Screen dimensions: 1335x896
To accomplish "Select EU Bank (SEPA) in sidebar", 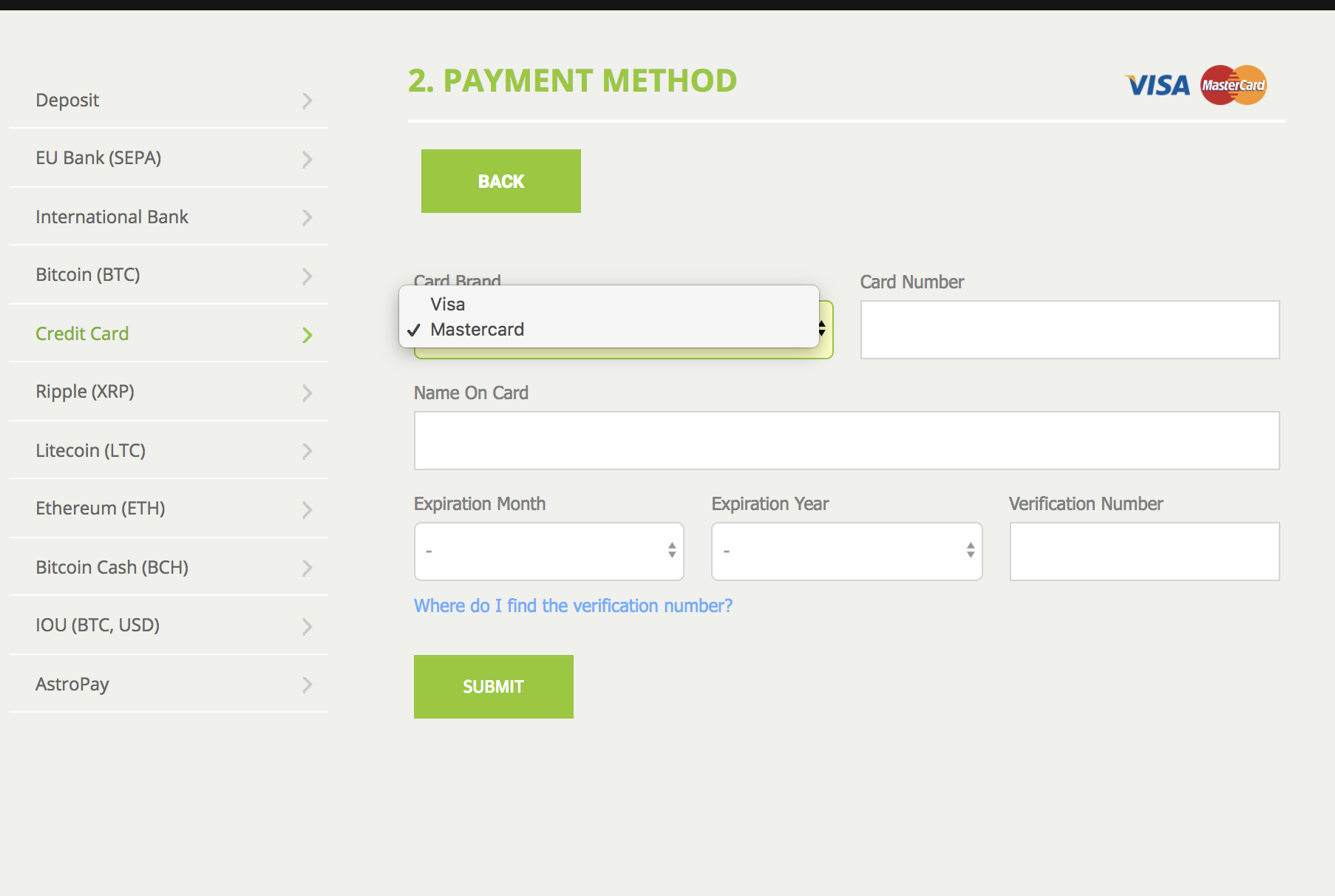I will (169, 158).
